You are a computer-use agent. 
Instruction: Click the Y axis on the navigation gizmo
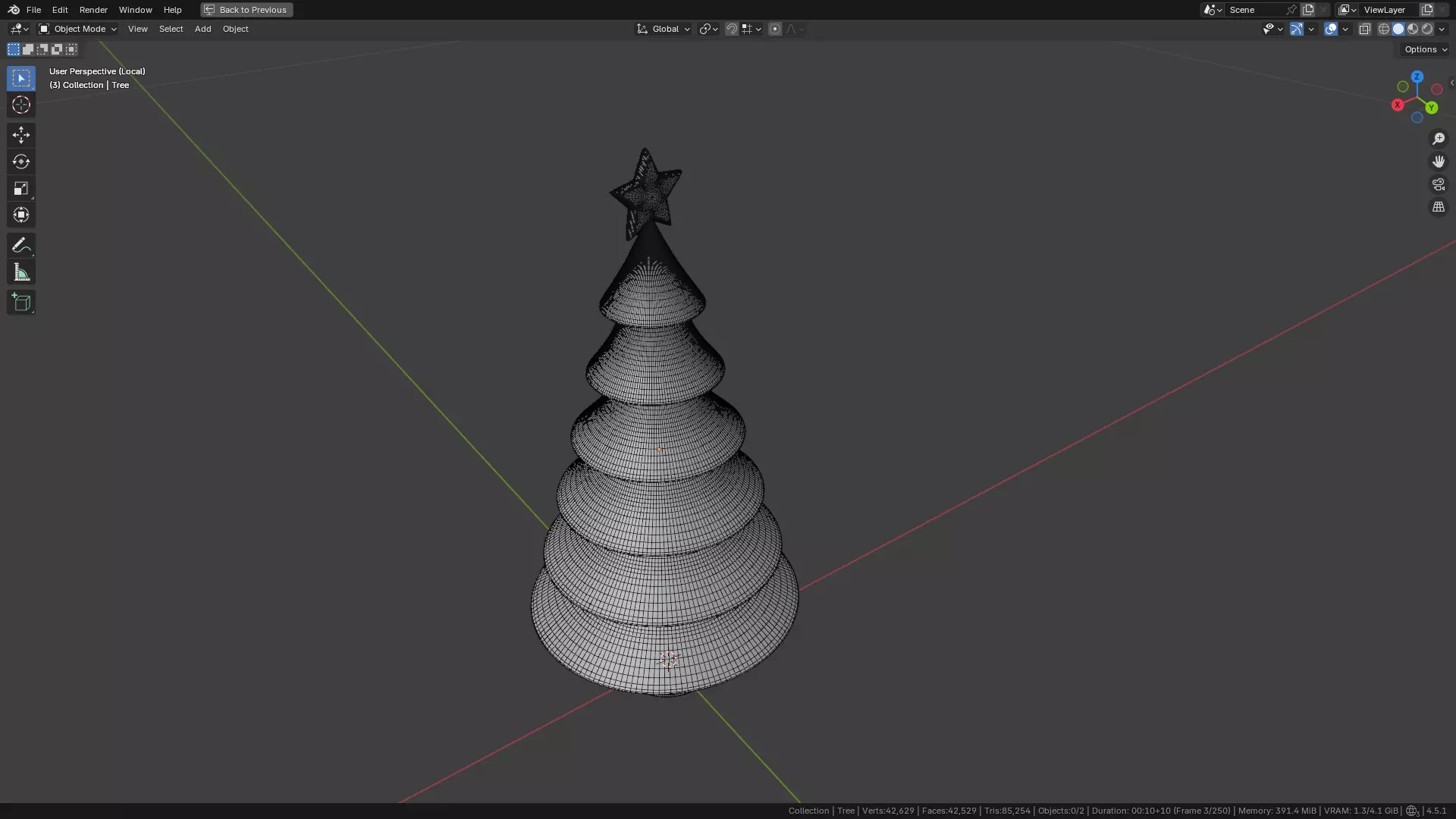1432,108
